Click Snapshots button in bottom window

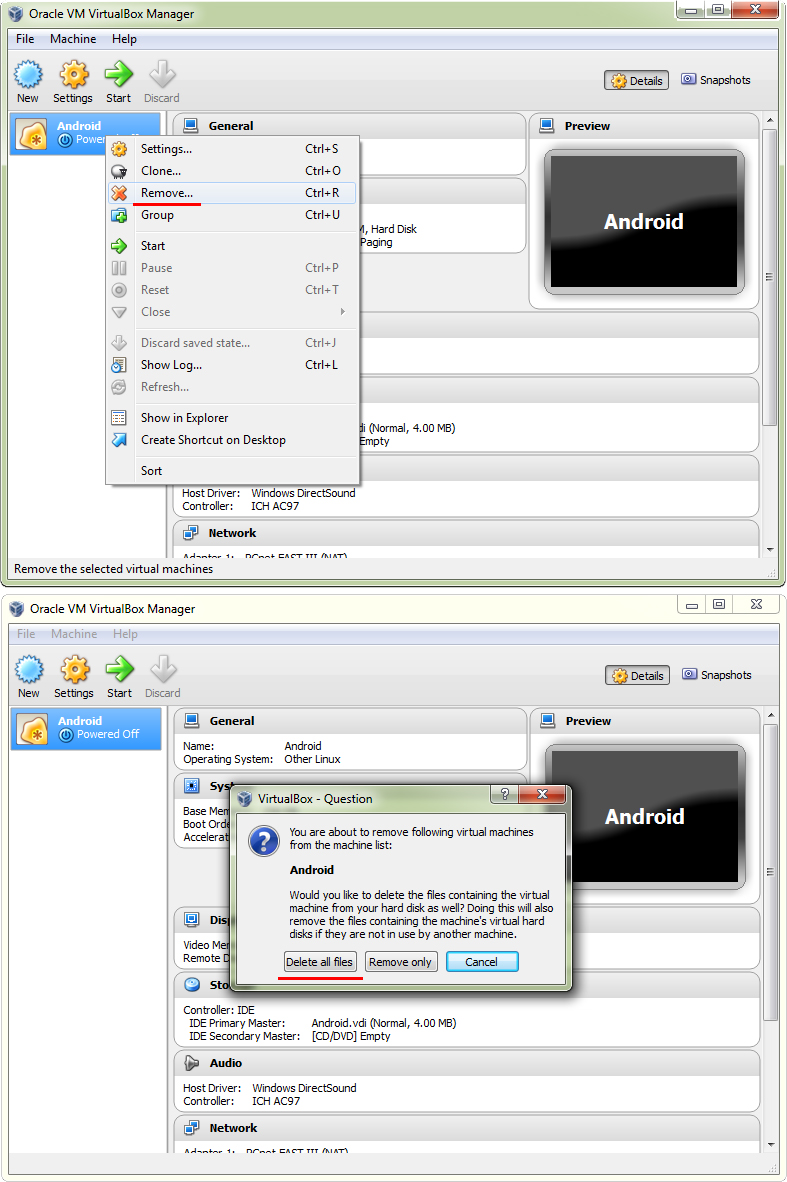pyautogui.click(x=717, y=675)
